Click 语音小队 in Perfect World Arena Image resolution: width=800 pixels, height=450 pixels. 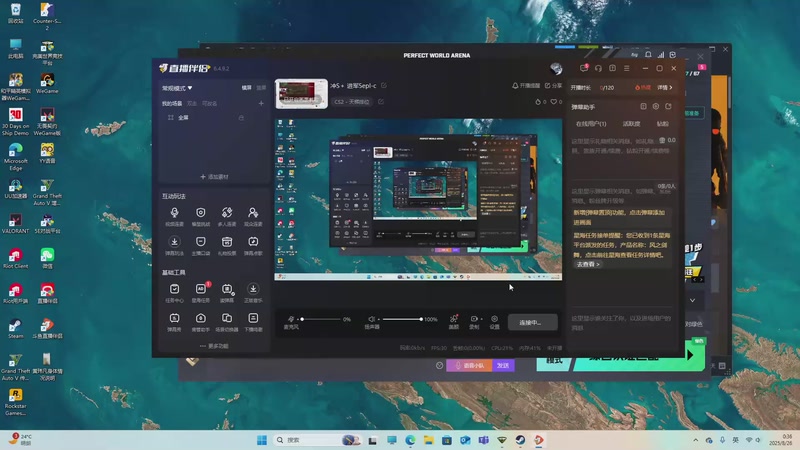pyautogui.click(x=469, y=365)
